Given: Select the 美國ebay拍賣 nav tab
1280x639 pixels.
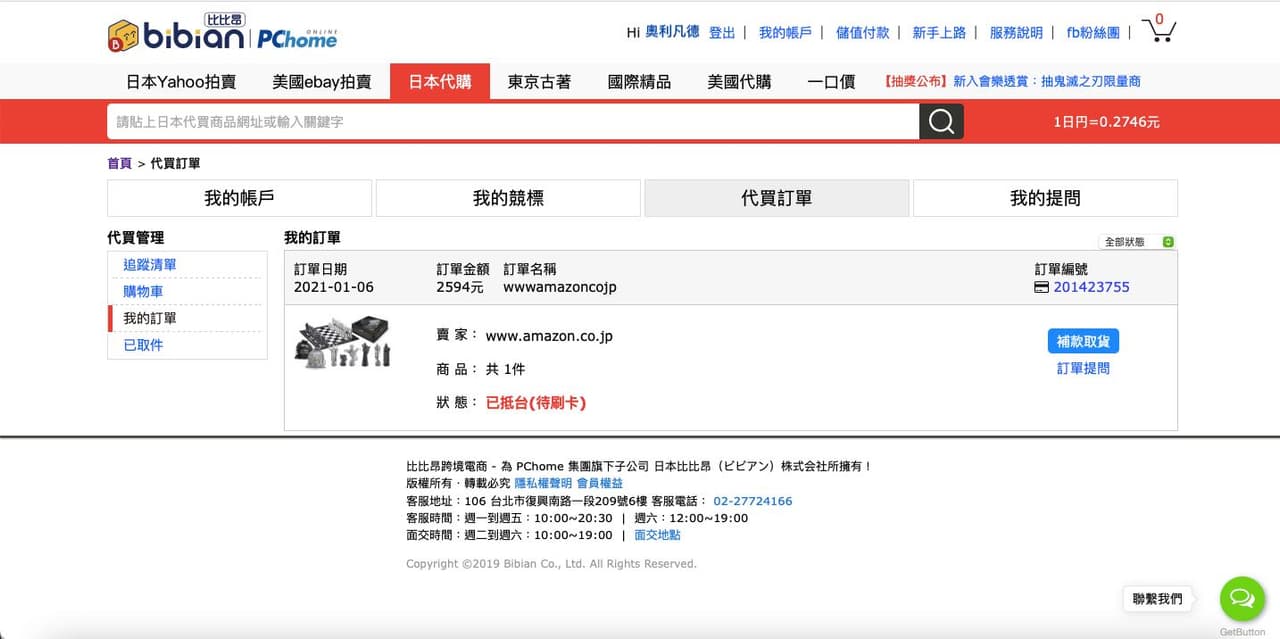Looking at the screenshot, I should [322, 82].
